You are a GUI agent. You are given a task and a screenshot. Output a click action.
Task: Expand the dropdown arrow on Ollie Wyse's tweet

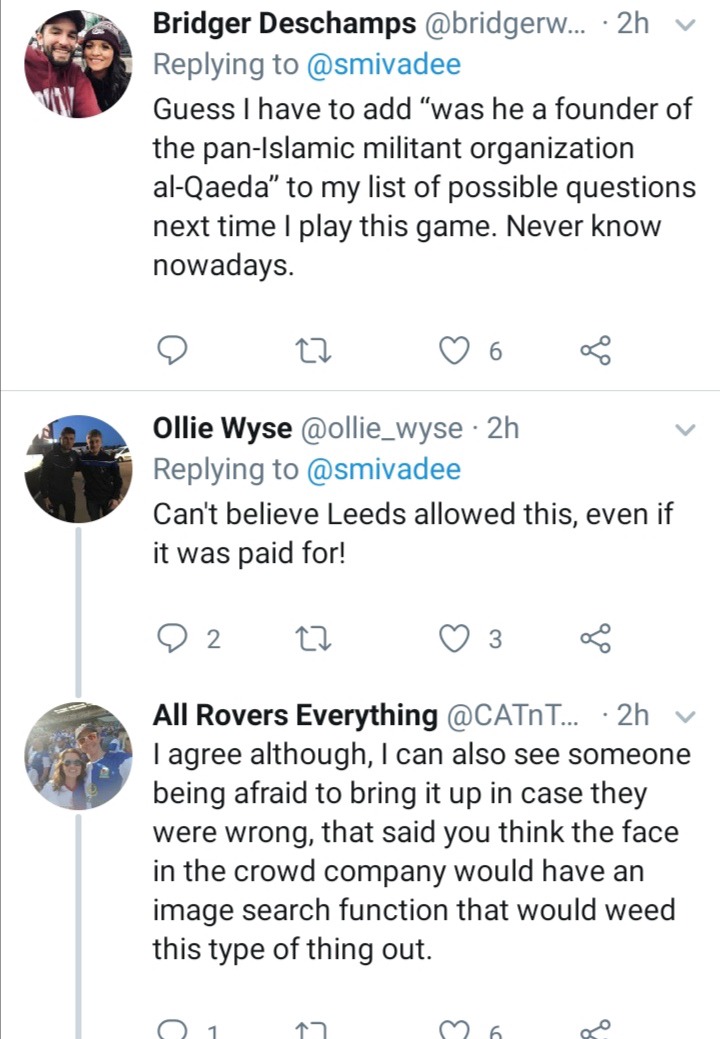pyautogui.click(x=686, y=430)
